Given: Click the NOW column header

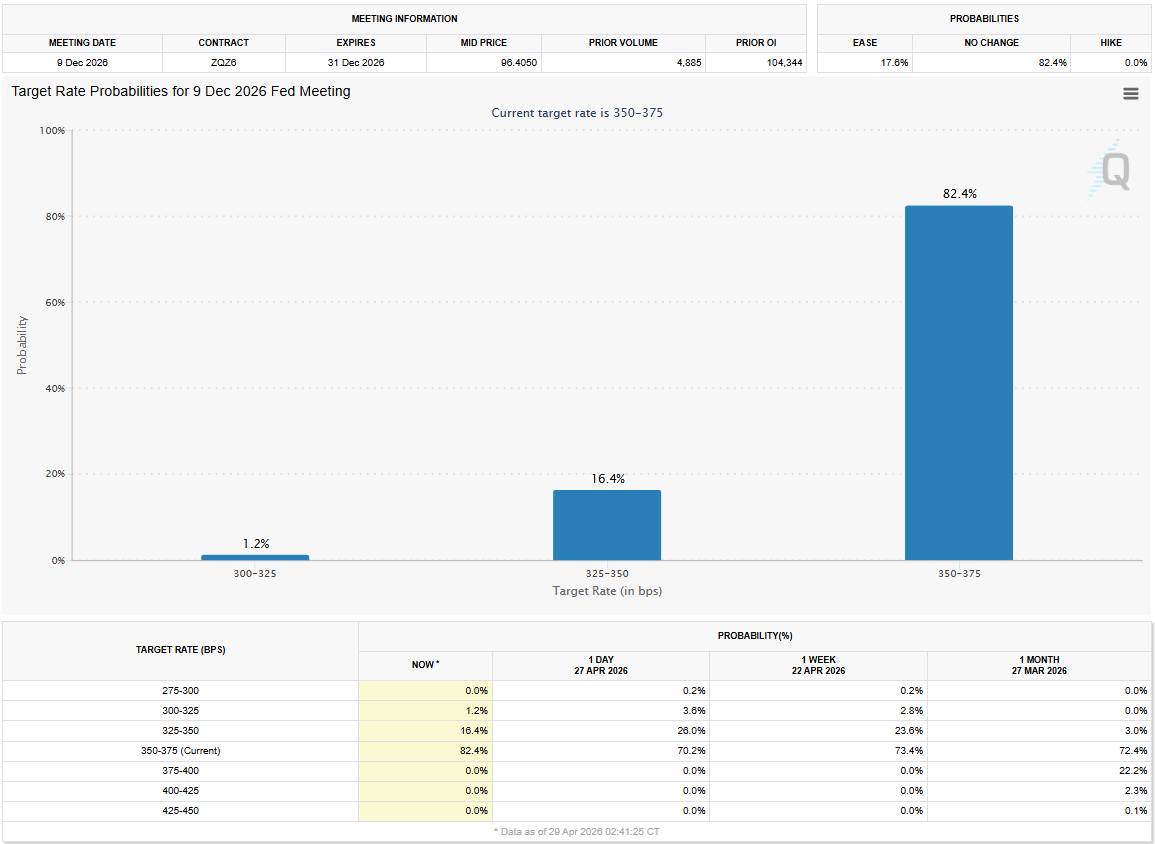Looking at the screenshot, I should tap(425, 665).
